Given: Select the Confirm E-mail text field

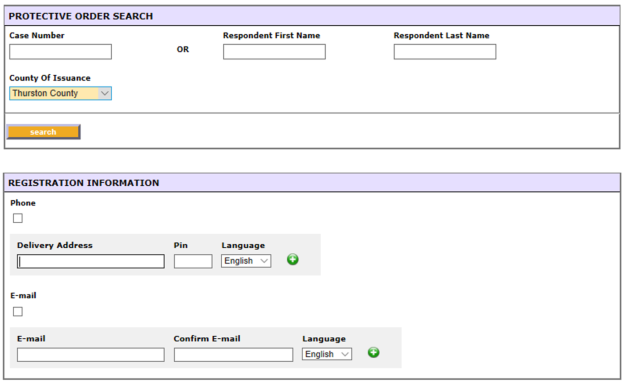Looking at the screenshot, I should tap(233, 355).
